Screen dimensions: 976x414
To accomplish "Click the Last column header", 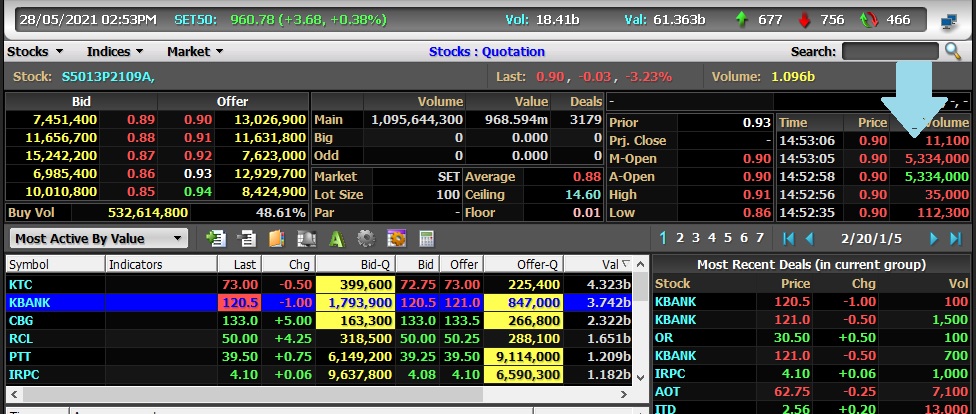I will tap(239, 265).
